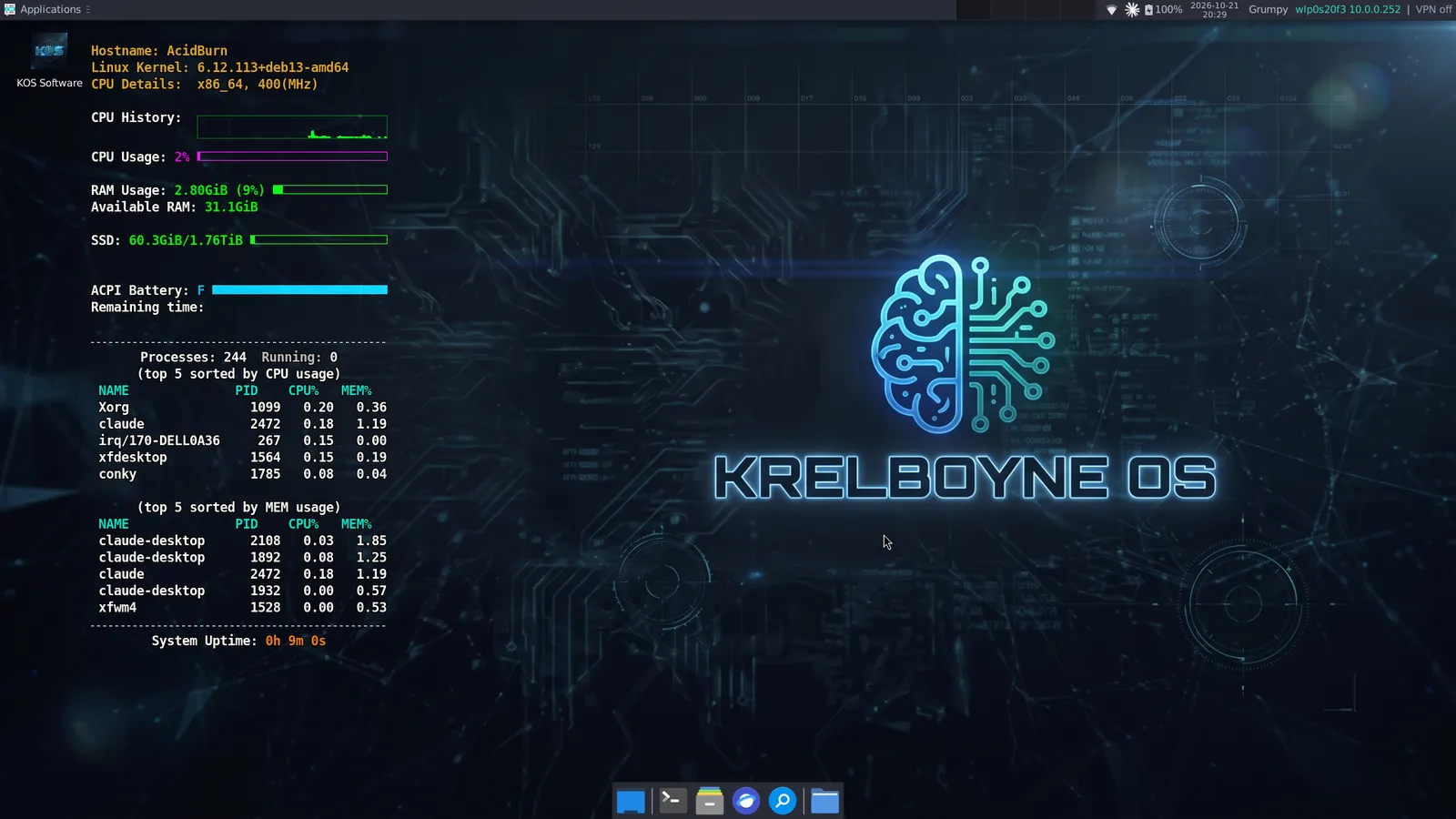Click the show desktop icon in dock
This screenshot has height=819, width=1456.
[631, 801]
